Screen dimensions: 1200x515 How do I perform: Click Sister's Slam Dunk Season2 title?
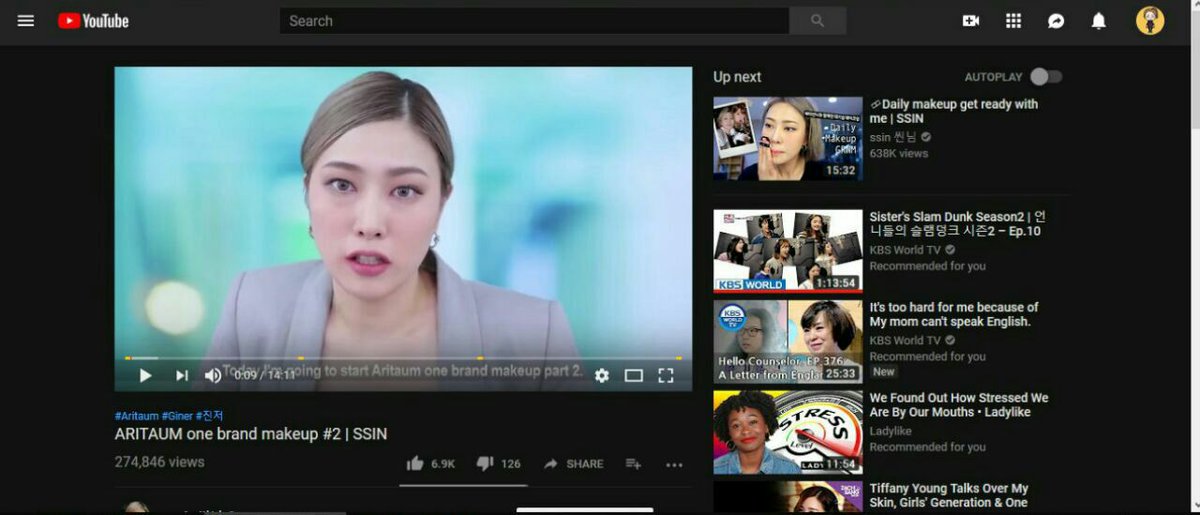[958, 224]
